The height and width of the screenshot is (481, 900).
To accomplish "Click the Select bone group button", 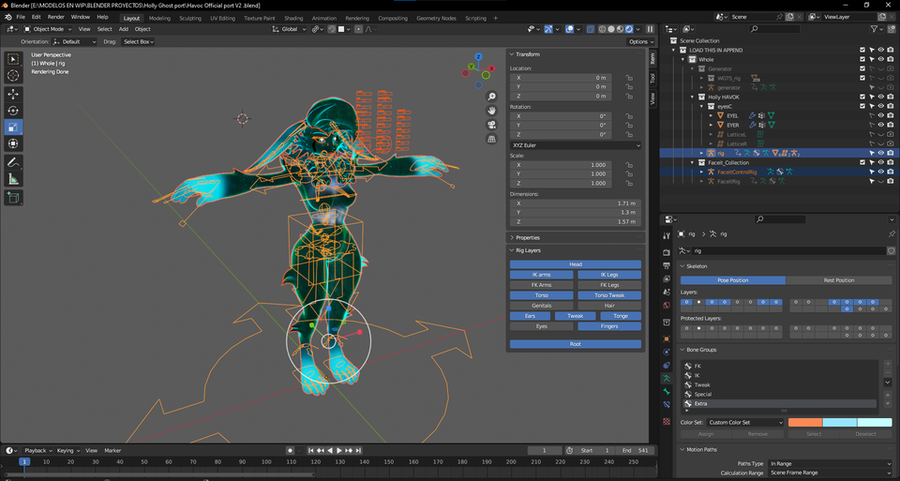I will (813, 434).
